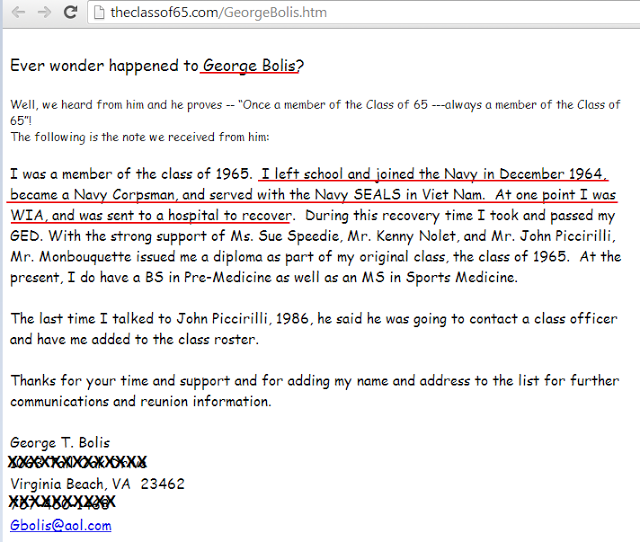Click the crossed-out street address line
Viewport: 640px width, 542px height.
[x=78, y=462]
